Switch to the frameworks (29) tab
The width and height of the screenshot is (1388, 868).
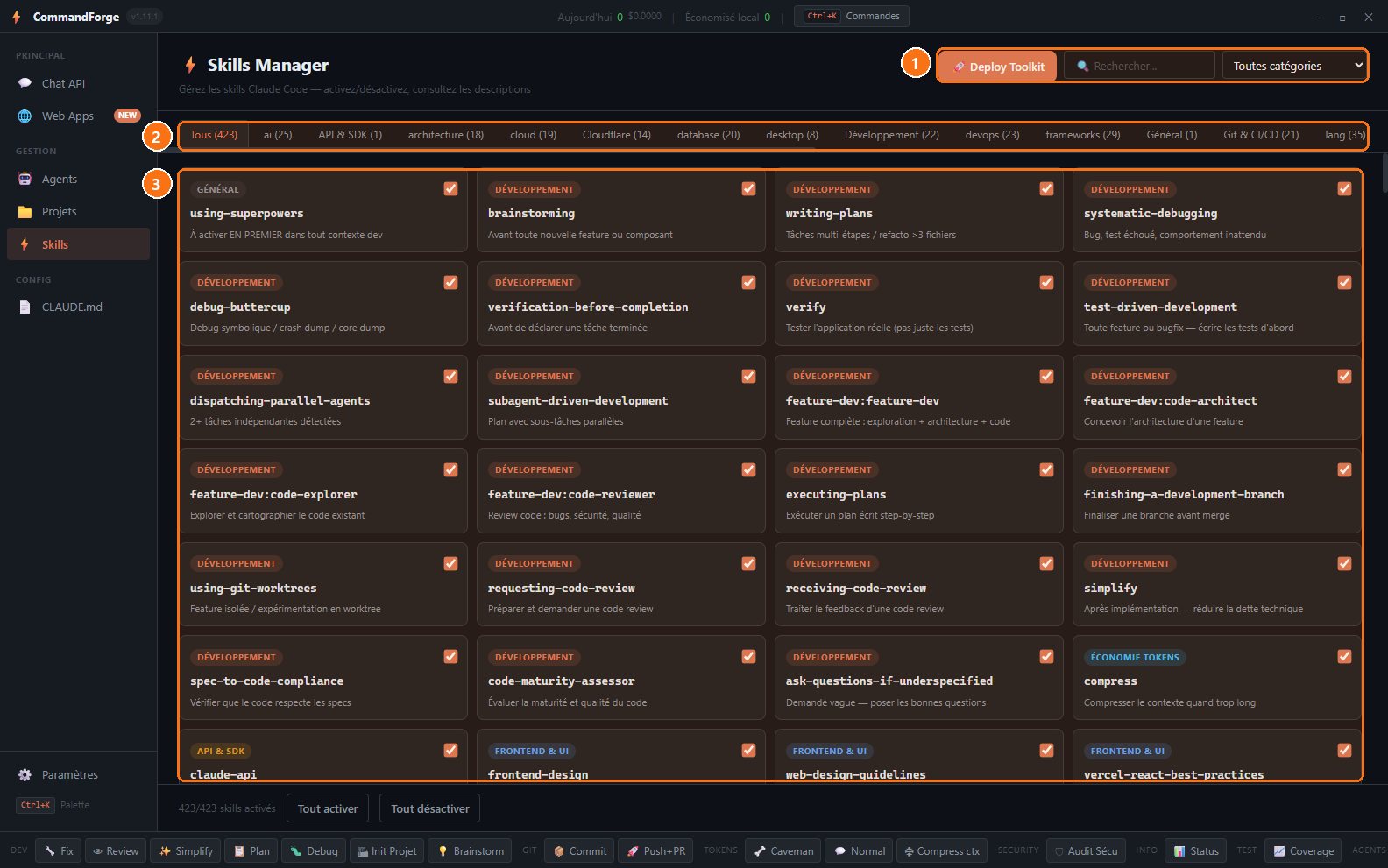coord(1083,135)
